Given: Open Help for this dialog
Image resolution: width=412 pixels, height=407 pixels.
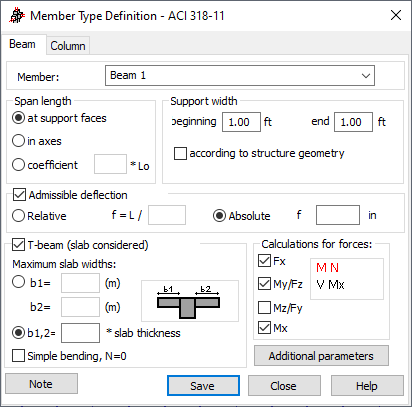Looking at the screenshot, I should tap(367, 386).
